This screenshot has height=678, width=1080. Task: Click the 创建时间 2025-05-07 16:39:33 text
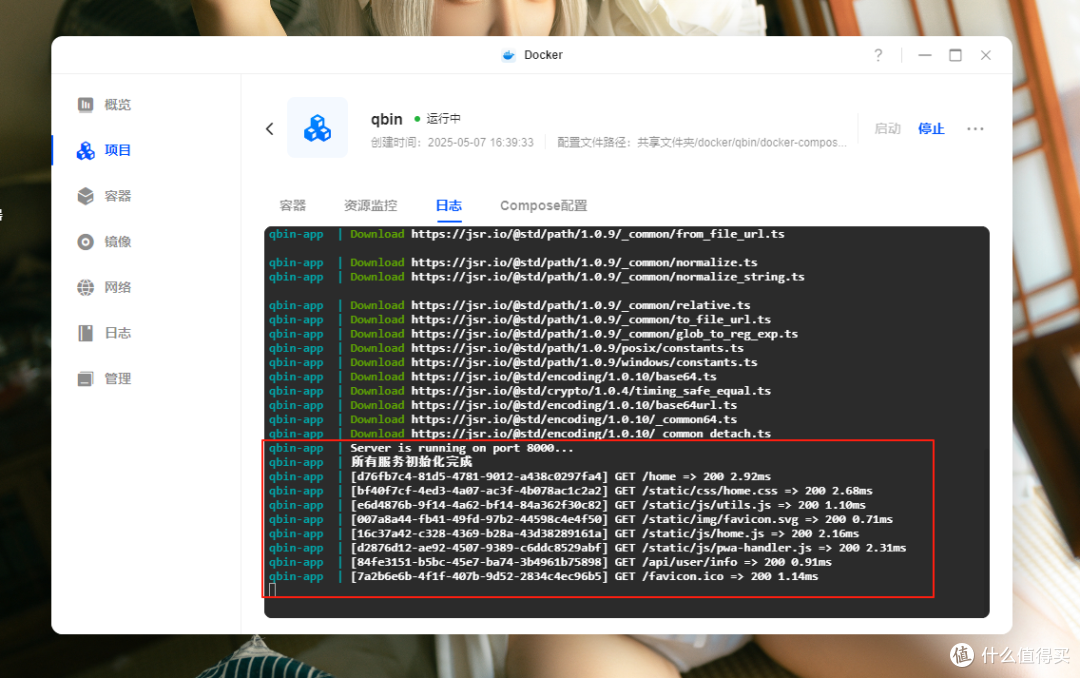[452, 143]
